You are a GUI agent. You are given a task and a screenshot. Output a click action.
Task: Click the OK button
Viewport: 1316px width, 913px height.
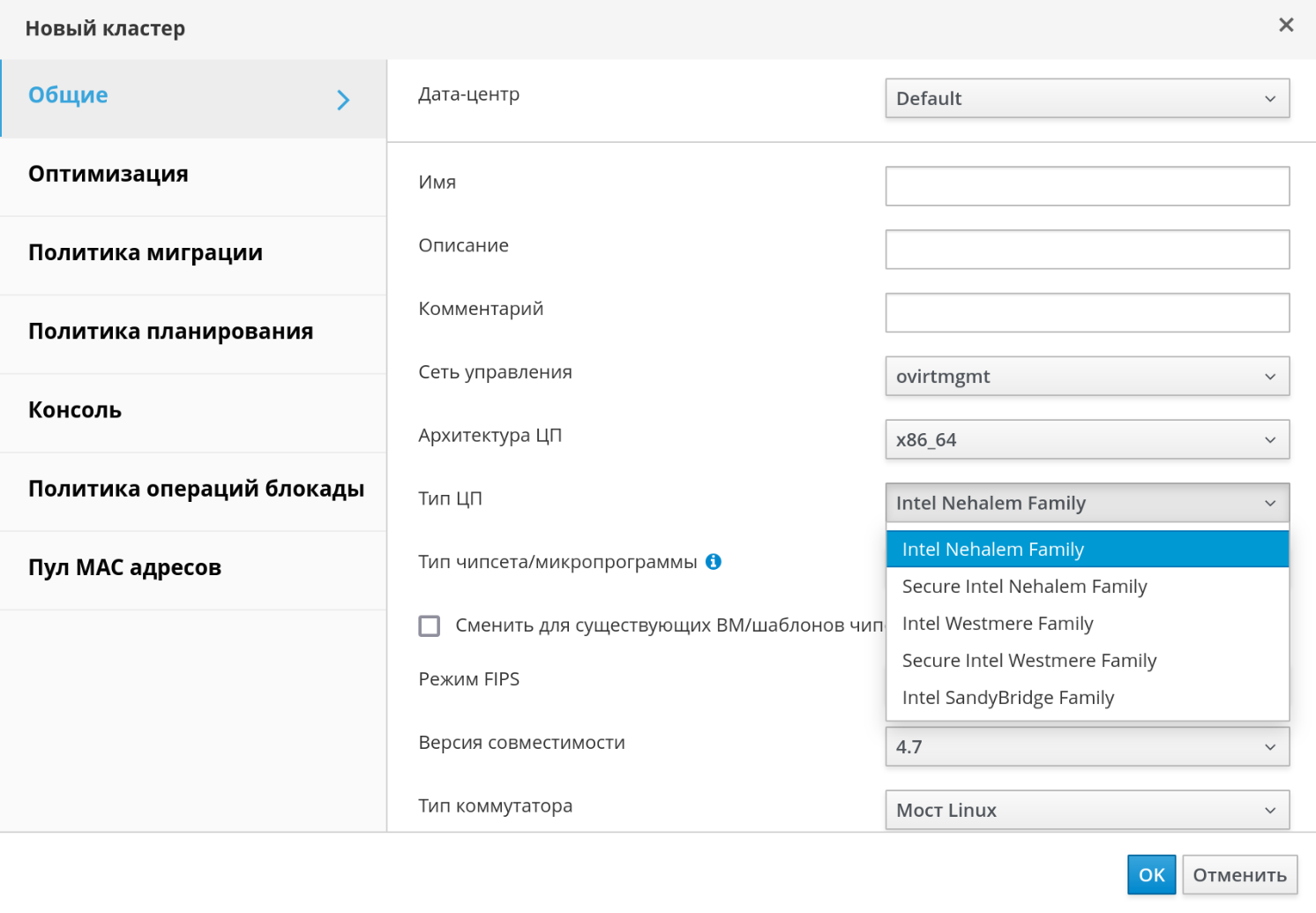1151,875
